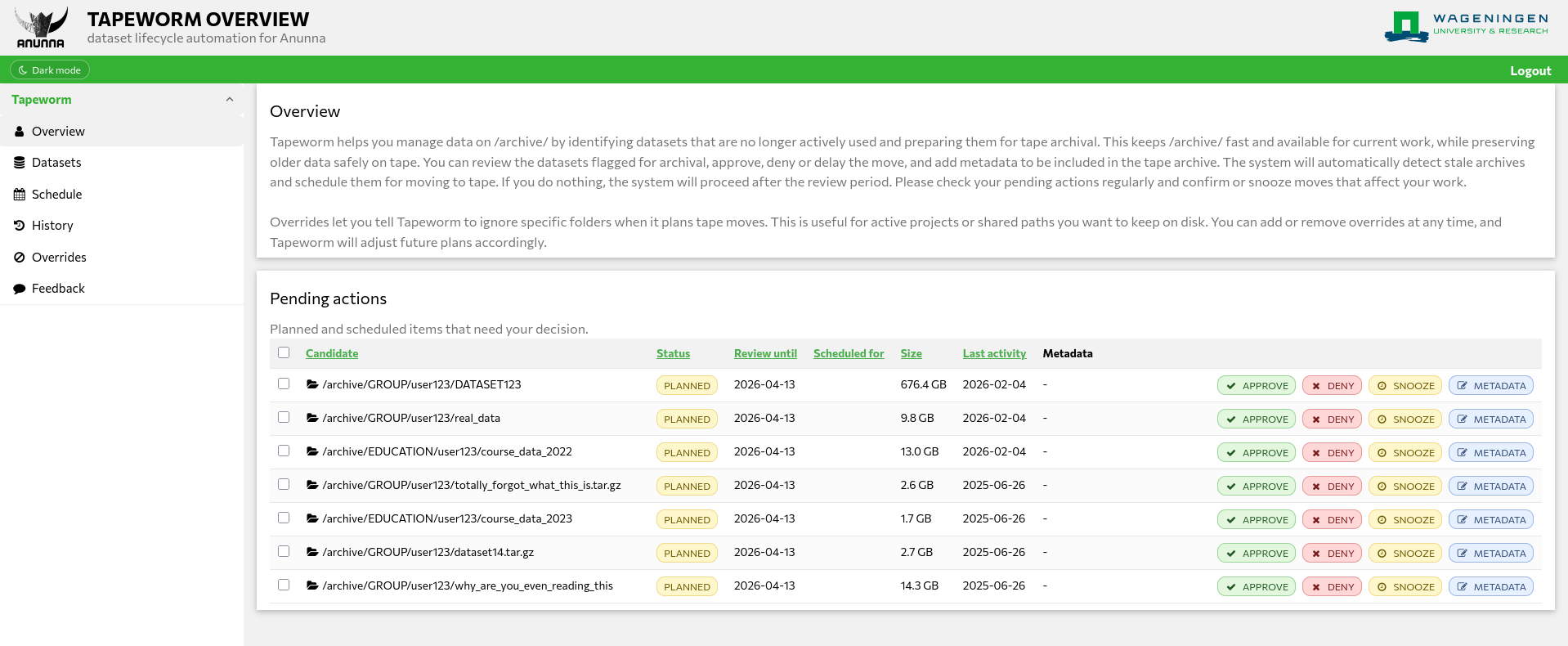The image size is (1568, 646).
Task: Go to Overview in the sidebar
Action: click(x=58, y=132)
